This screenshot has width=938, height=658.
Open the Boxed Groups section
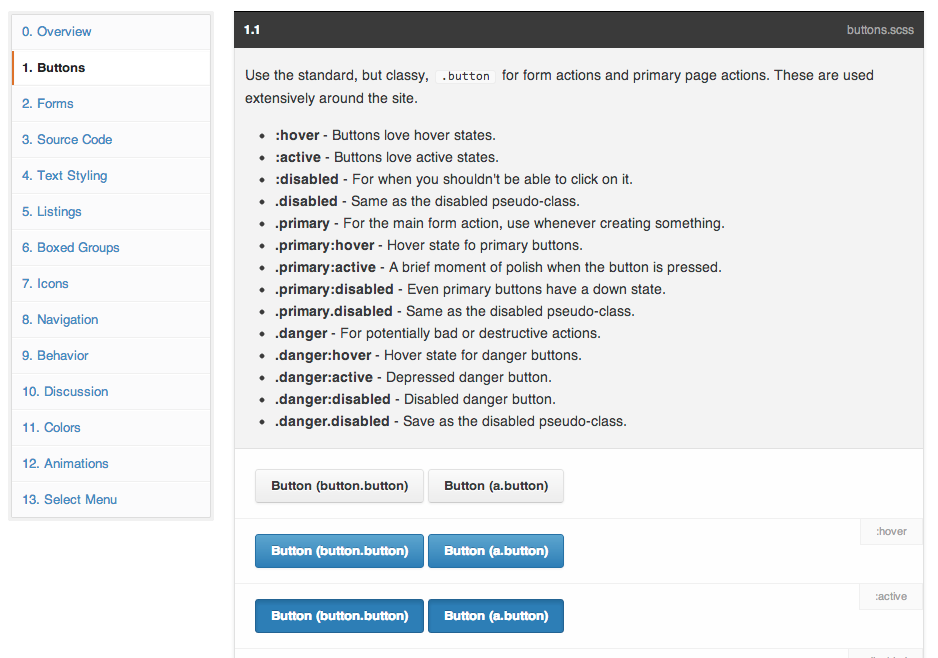tap(71, 248)
